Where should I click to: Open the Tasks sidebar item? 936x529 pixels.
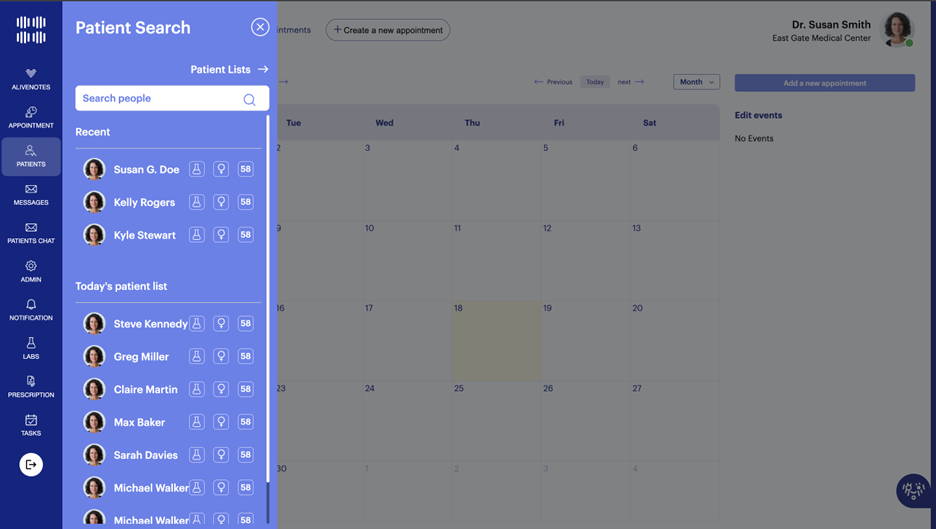[31, 425]
